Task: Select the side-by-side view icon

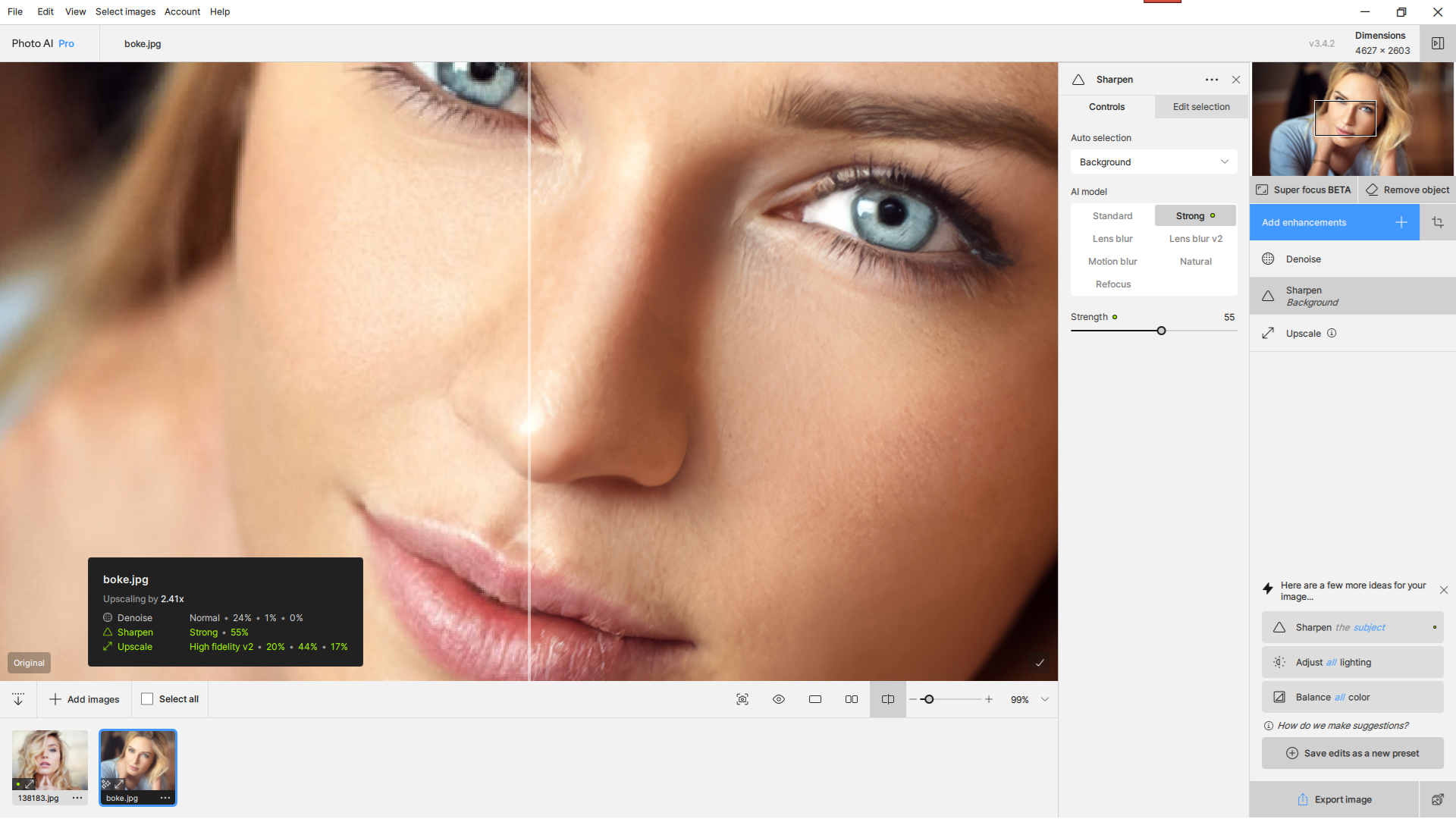Action: [852, 699]
